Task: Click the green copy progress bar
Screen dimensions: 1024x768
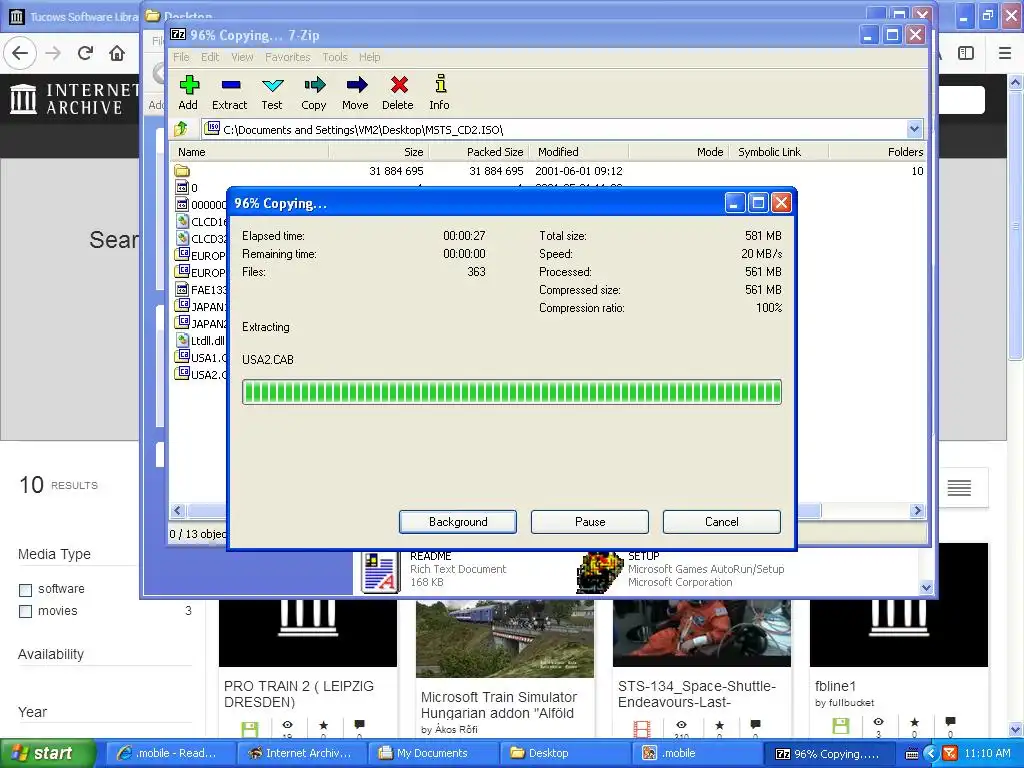Action: click(x=512, y=392)
